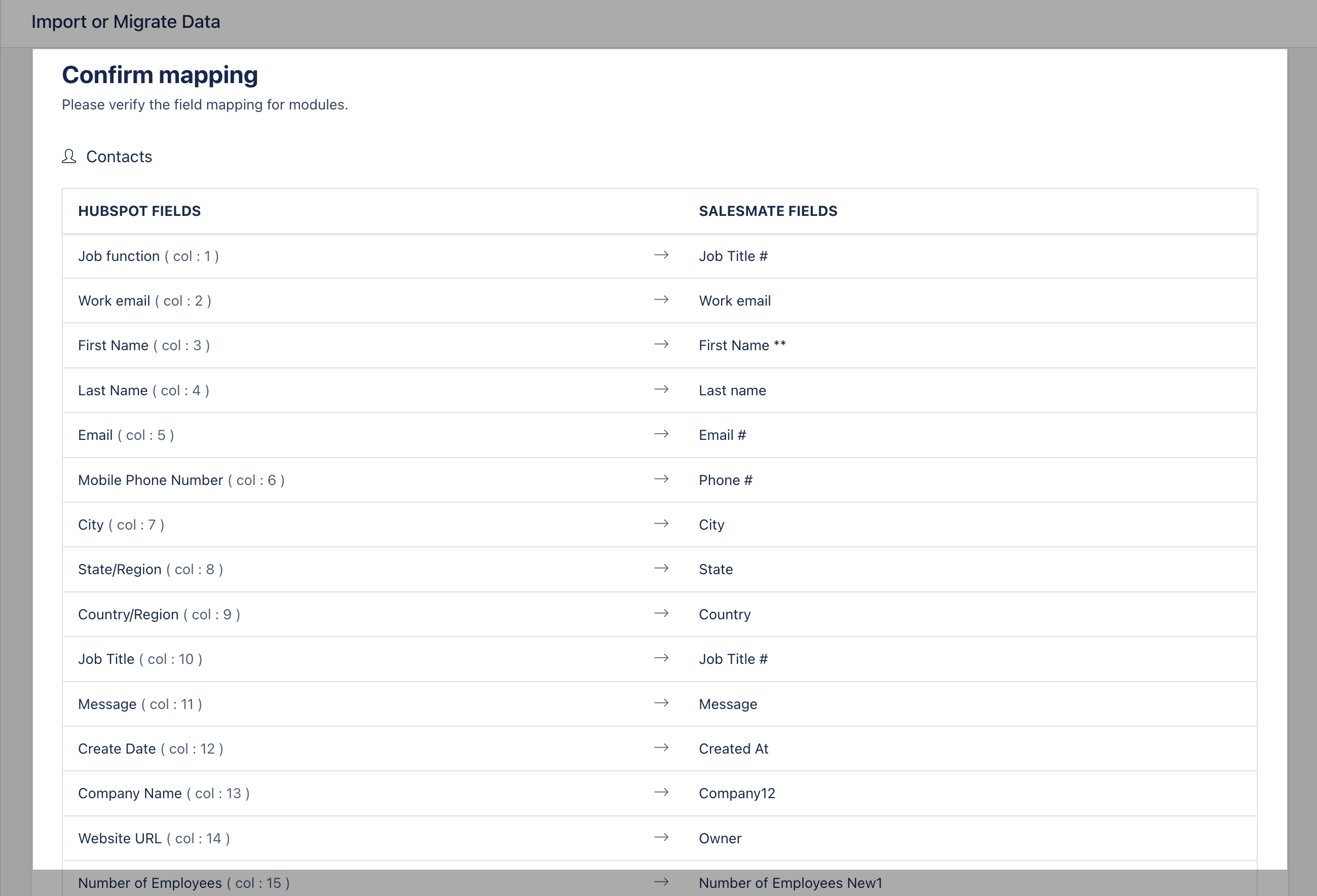Click the arrow on the Email row
This screenshot has width=1317, height=896.
click(662, 435)
